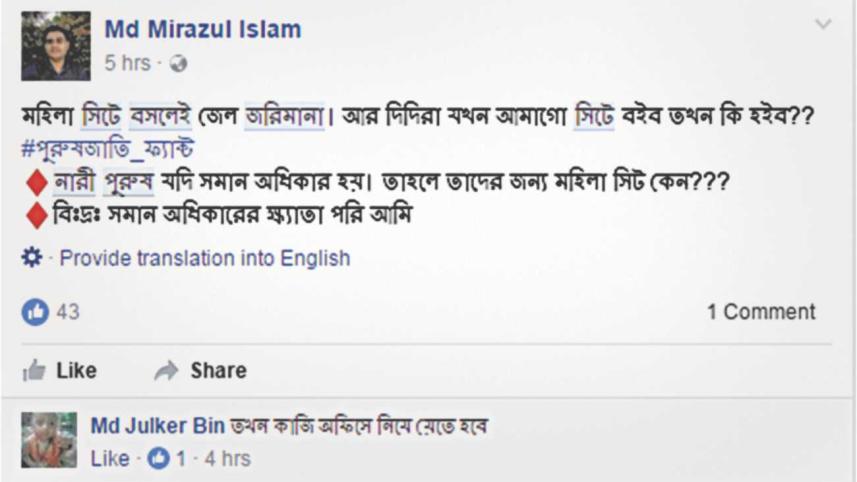Image resolution: width=857 pixels, height=482 pixels.
Task: Click the blue like reaction icon
Action: point(35,312)
